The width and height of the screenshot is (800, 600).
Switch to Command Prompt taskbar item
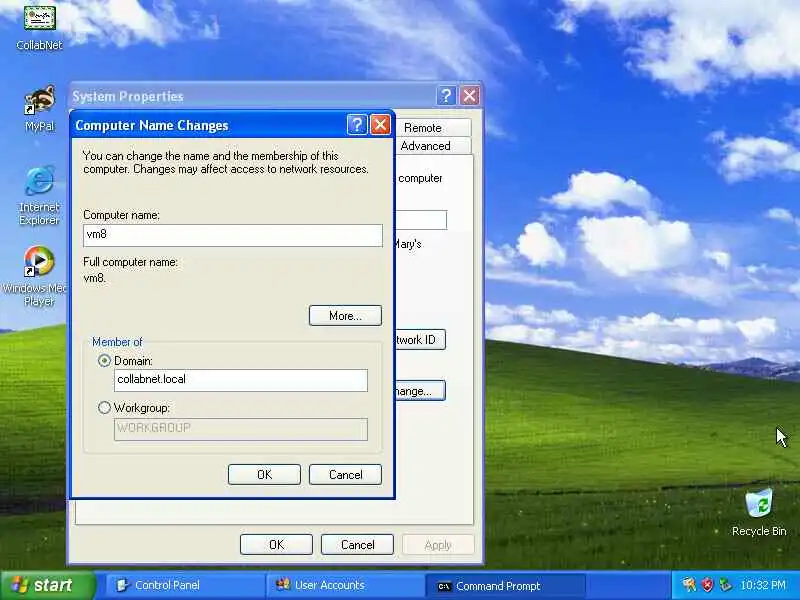coord(505,586)
